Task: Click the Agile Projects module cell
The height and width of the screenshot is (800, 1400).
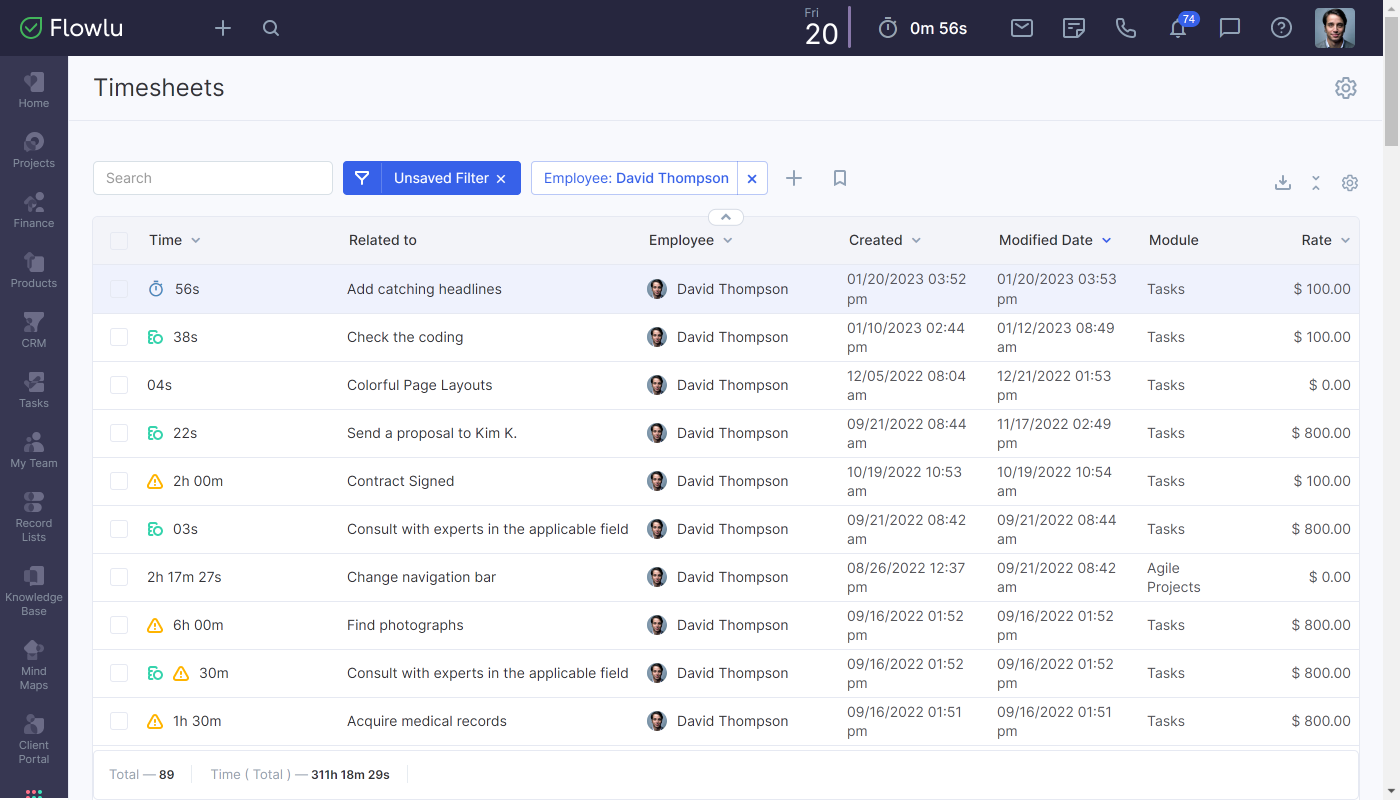Action: 1173,577
